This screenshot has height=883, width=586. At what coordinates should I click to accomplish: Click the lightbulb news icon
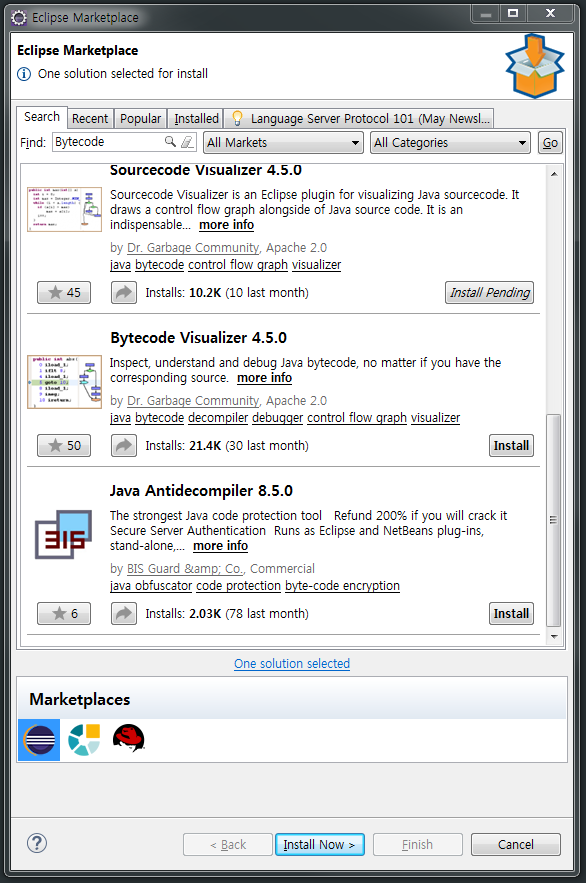pos(237,118)
